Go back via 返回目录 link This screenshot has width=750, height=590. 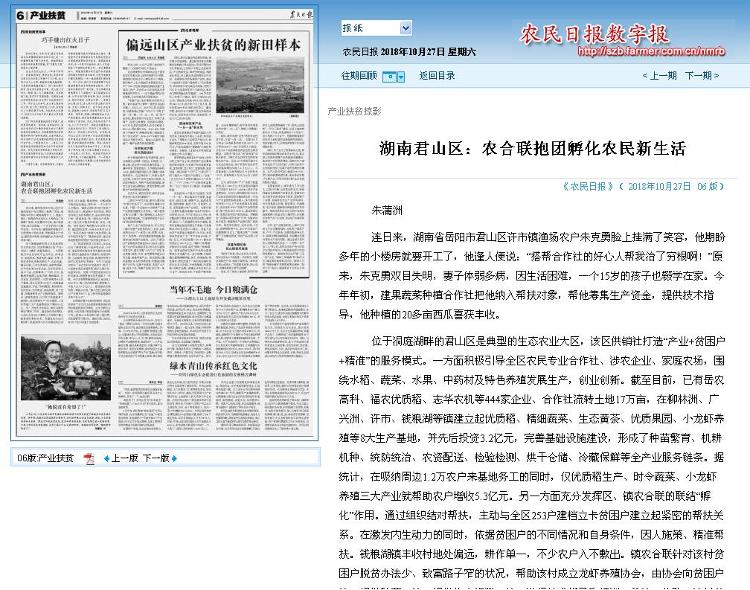point(437,75)
